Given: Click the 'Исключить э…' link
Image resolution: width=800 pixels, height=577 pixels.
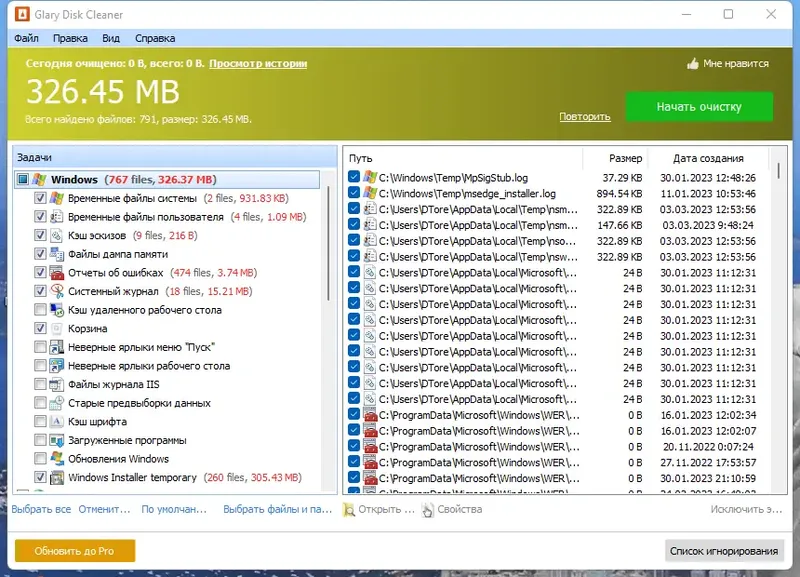Looking at the screenshot, I should click(x=746, y=509).
